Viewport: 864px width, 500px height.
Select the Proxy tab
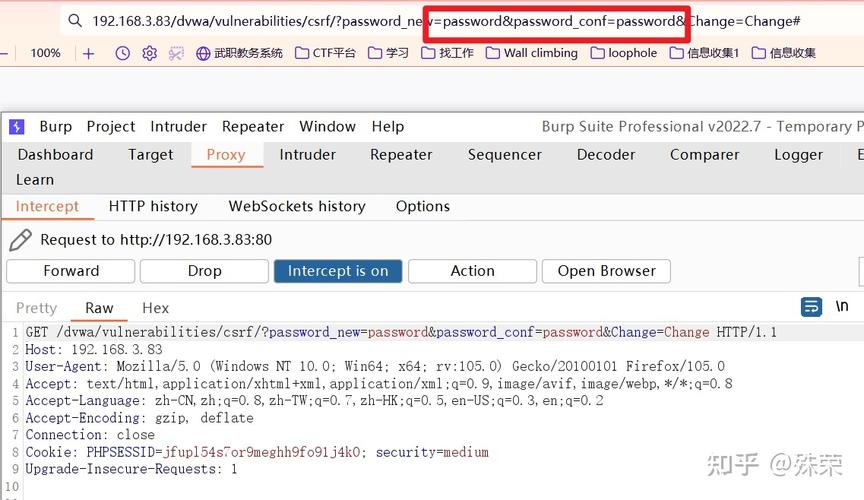pyautogui.click(x=226, y=155)
